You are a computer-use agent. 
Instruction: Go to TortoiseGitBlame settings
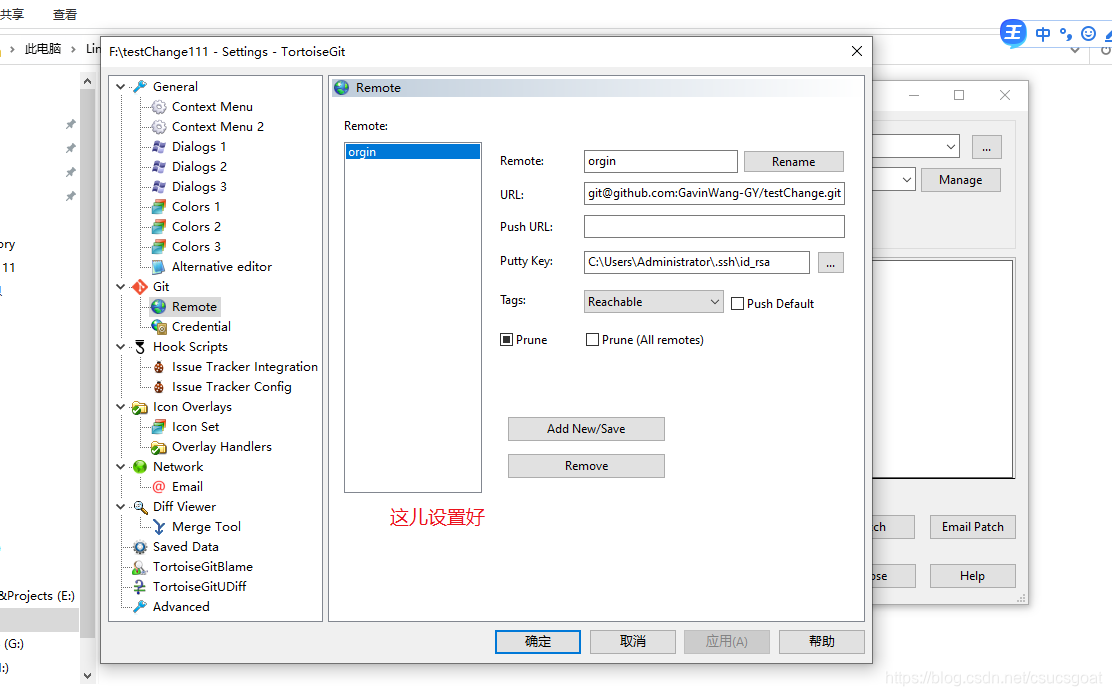[203, 567]
